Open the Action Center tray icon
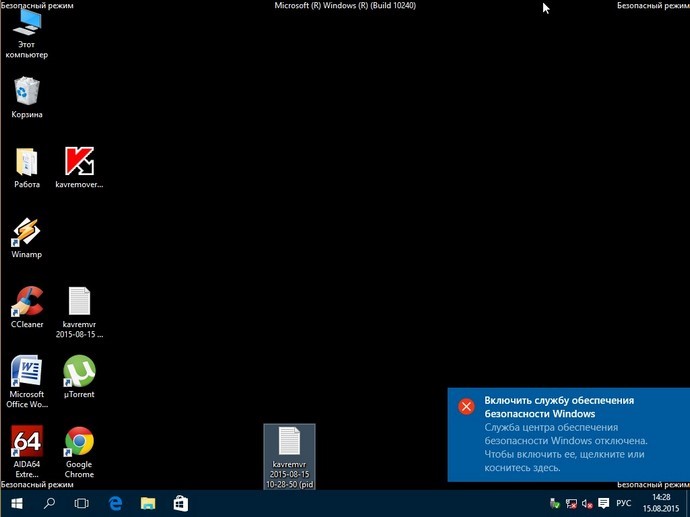 604,503
